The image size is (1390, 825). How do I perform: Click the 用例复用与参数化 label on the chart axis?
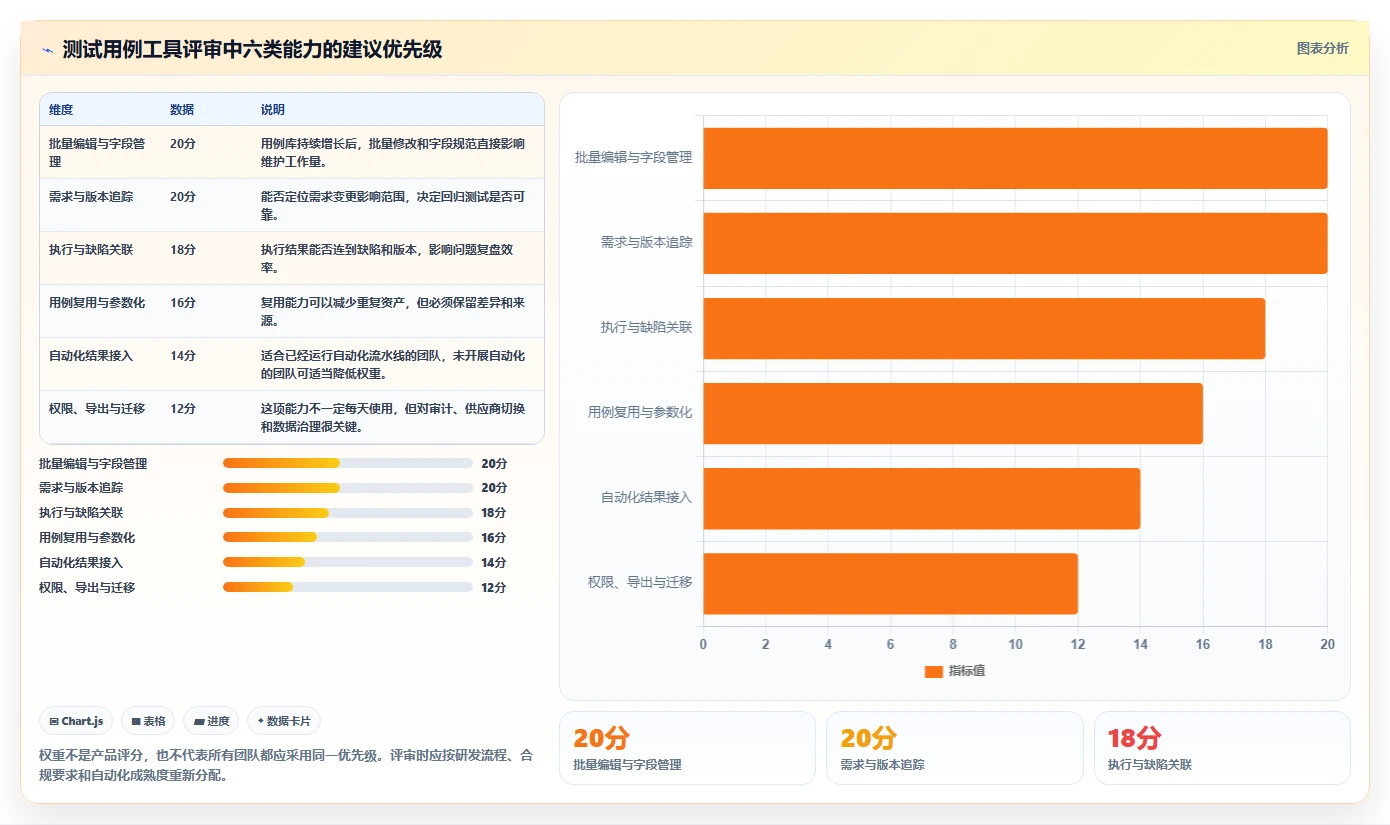click(x=640, y=412)
